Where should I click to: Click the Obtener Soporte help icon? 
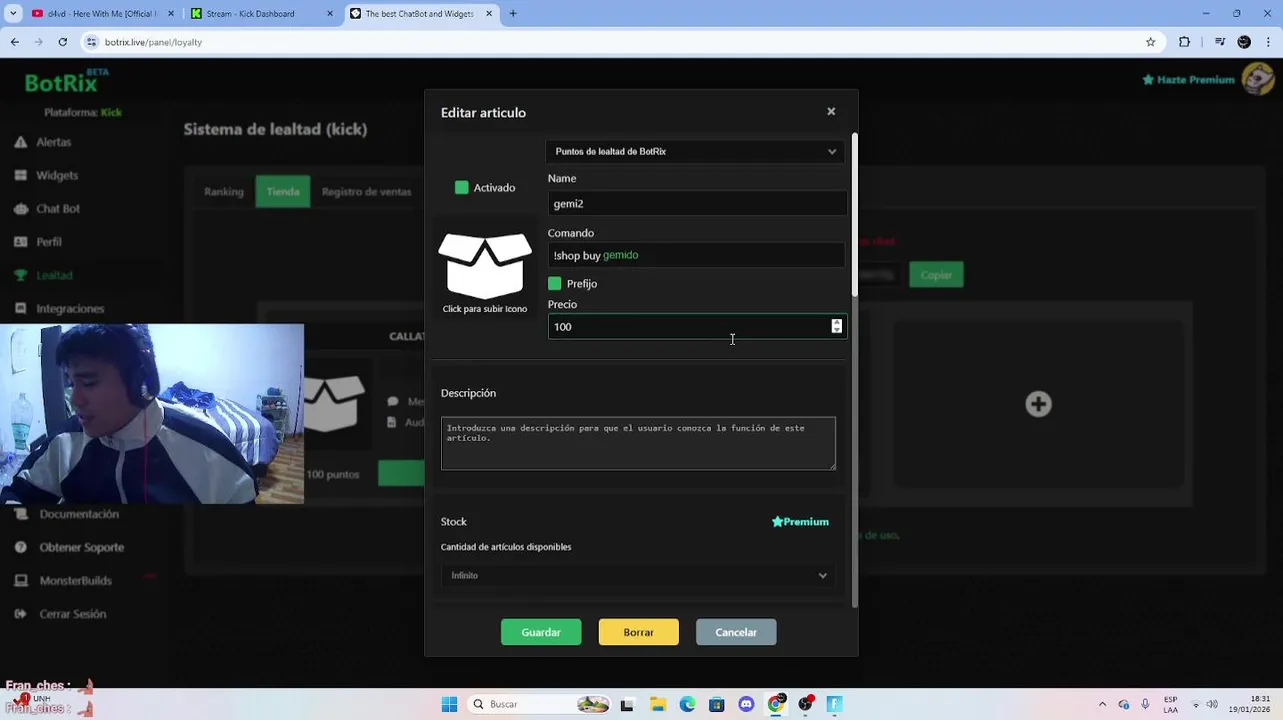[20, 547]
